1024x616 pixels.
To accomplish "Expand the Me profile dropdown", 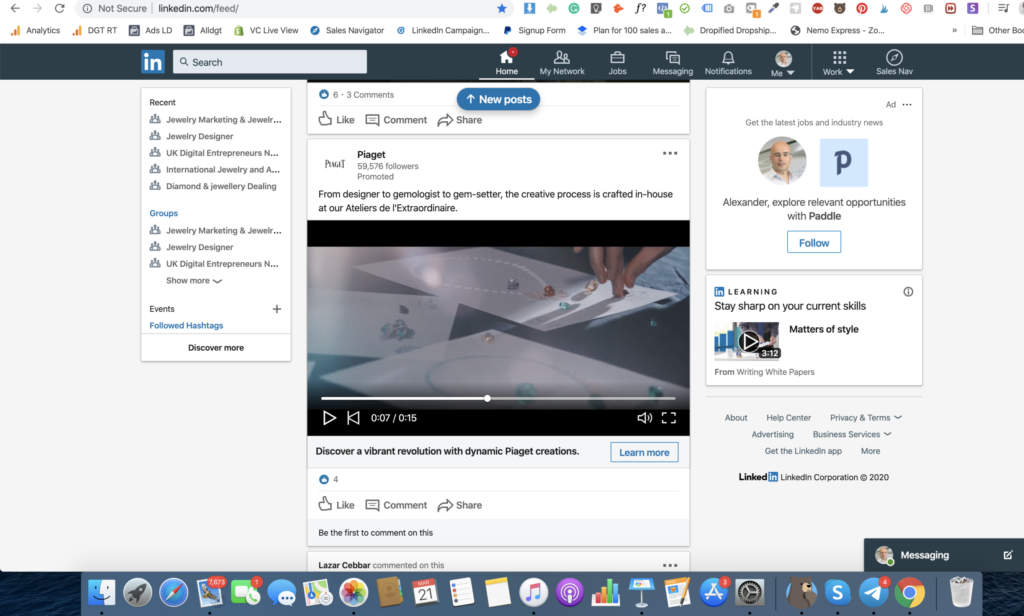I will point(782,63).
